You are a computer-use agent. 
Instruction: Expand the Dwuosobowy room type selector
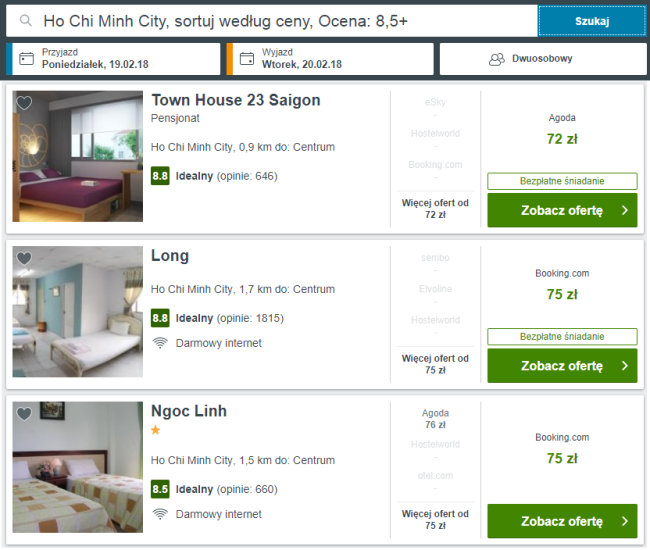click(541, 58)
